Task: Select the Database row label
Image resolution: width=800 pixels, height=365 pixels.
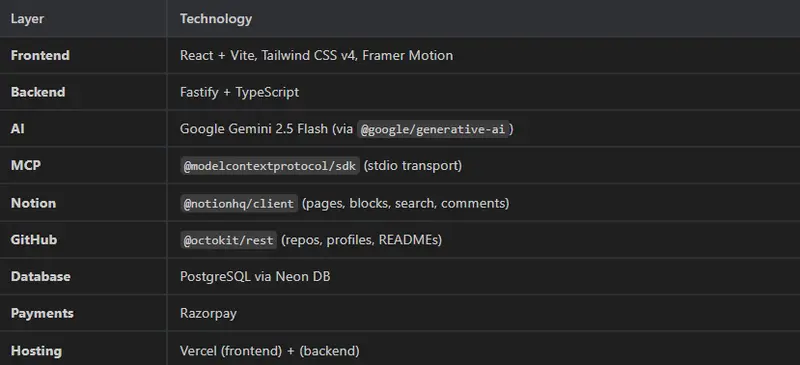Action: pyautogui.click(x=40, y=276)
